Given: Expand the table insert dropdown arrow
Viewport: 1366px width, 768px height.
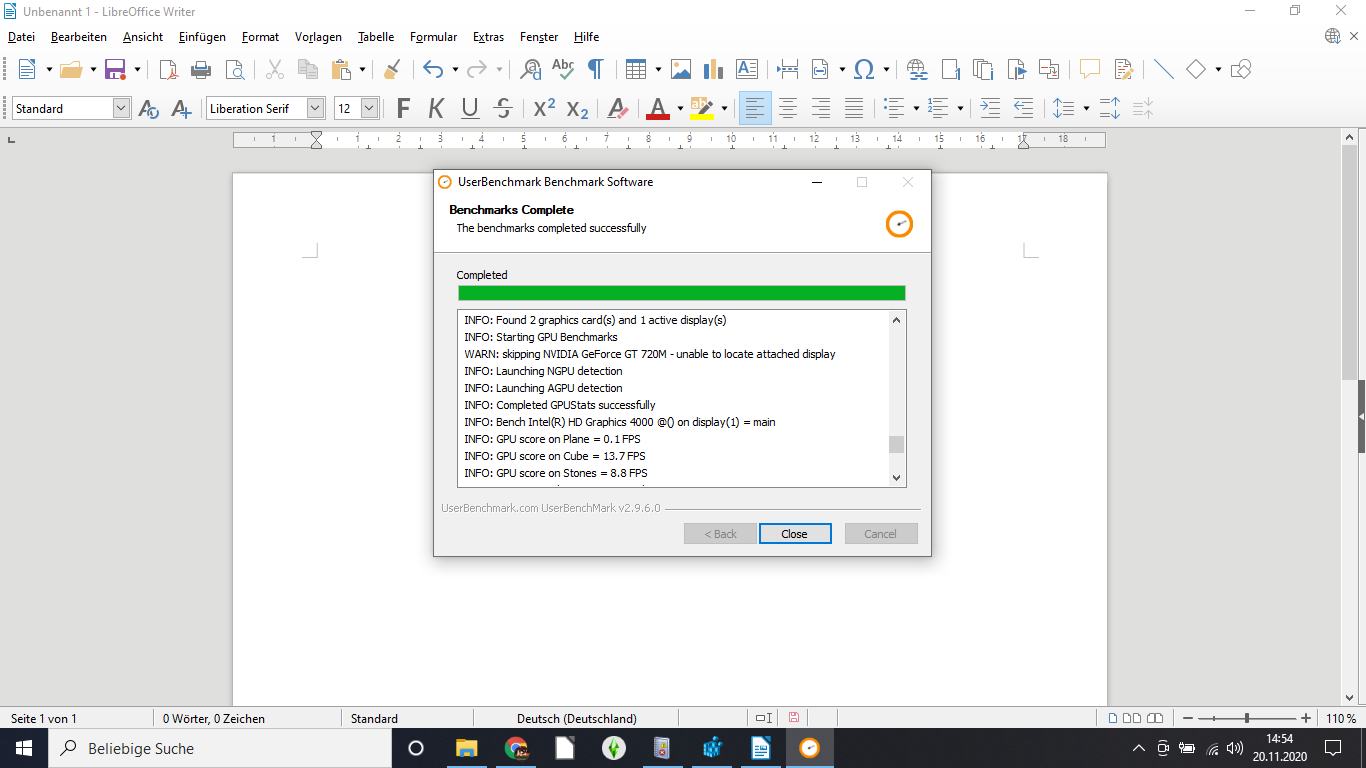Looking at the screenshot, I should pos(658,69).
